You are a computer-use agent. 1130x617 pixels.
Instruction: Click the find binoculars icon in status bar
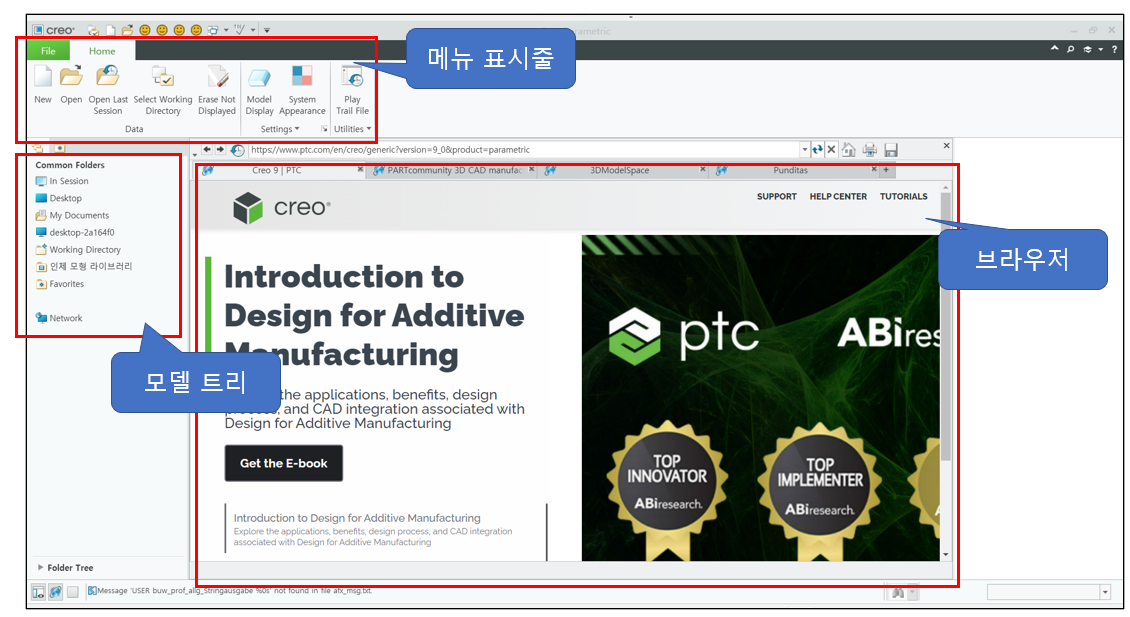pos(898,592)
